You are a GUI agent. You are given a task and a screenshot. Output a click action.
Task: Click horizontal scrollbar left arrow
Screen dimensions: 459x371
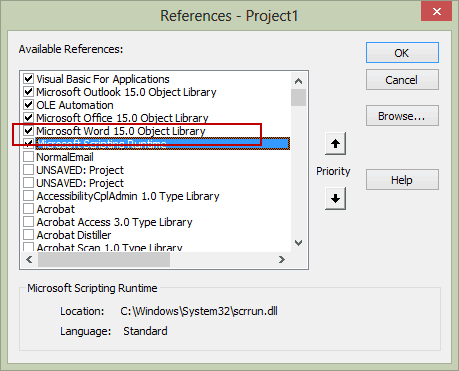29,259
